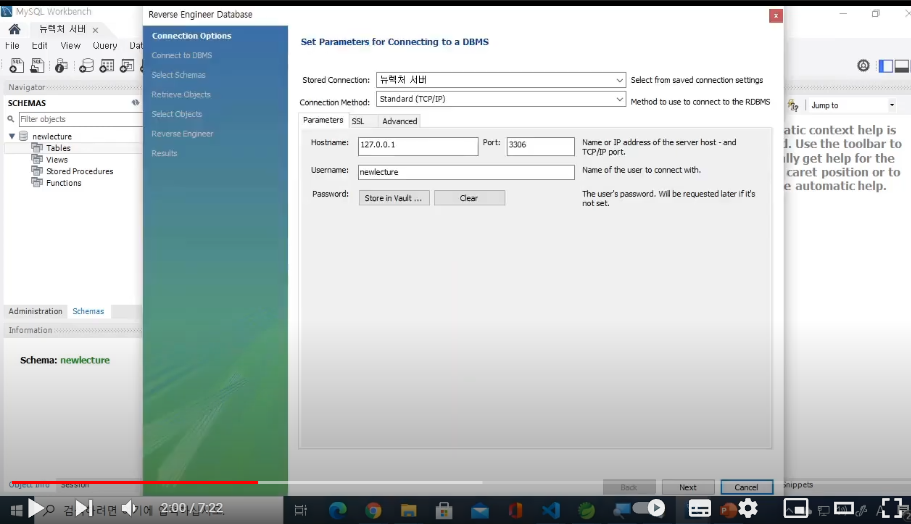Skip to the next video
This screenshot has height=524, width=911.
point(84,508)
